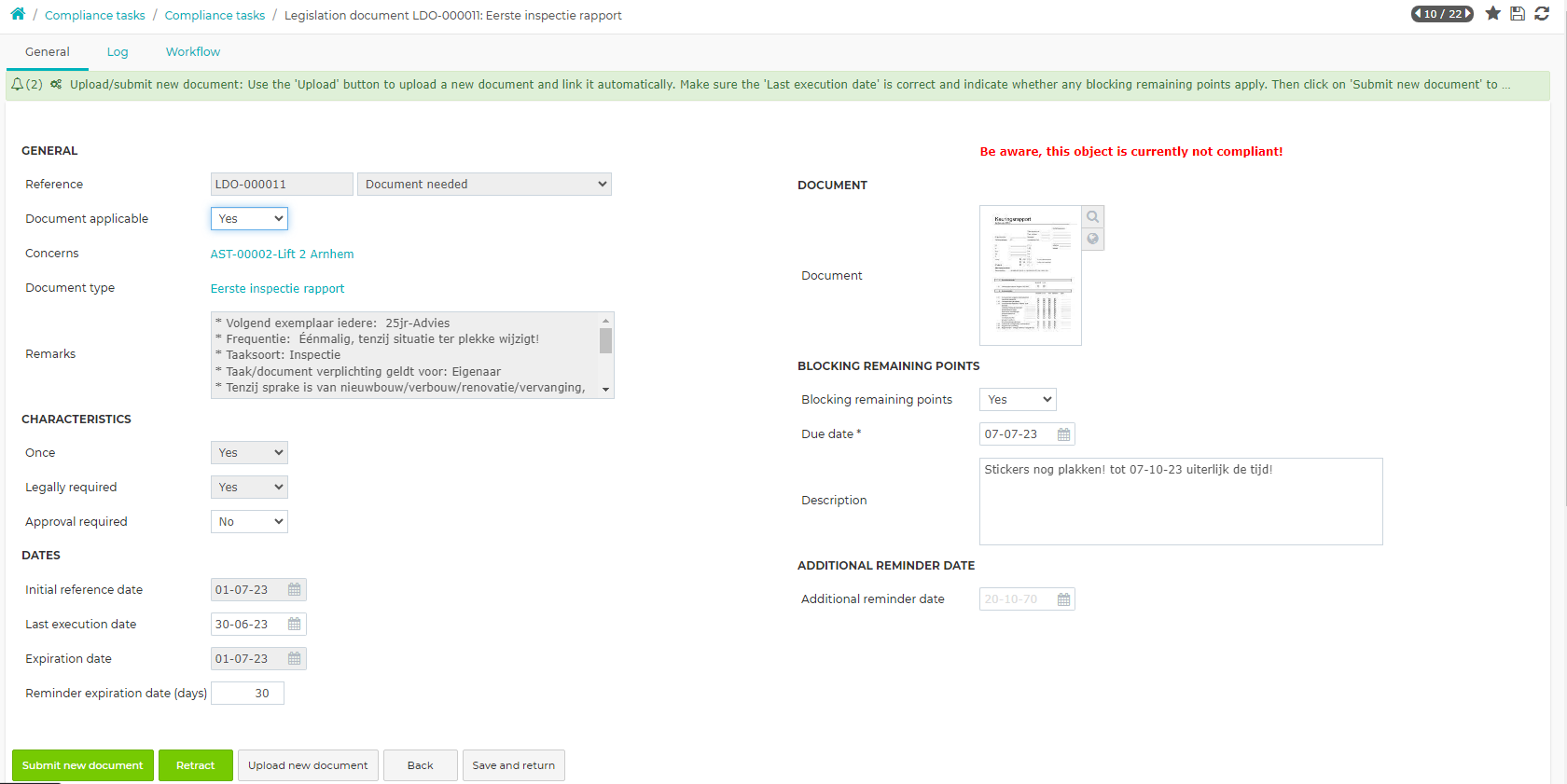This screenshot has height=784, width=1567.
Task: Click second Compliance tasks breadcrumb
Action: point(215,15)
